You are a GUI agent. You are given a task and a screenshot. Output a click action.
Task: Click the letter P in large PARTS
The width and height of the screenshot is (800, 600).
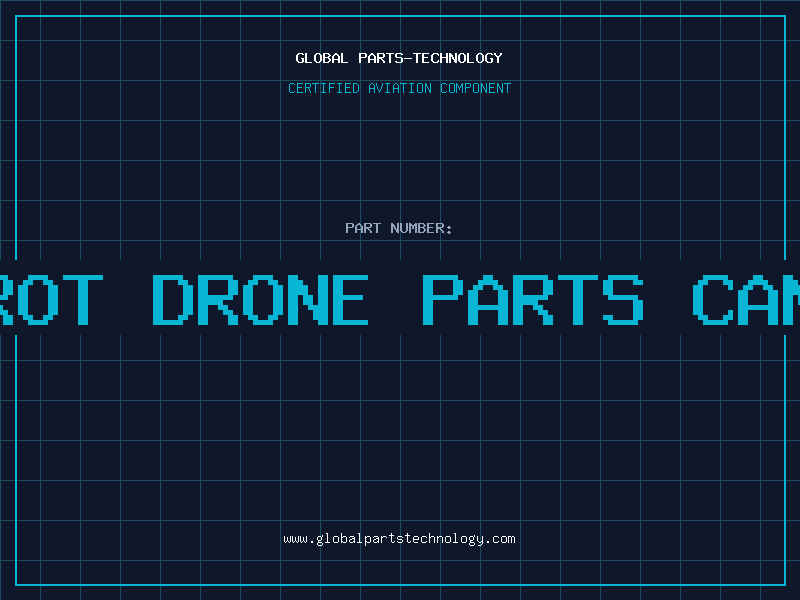point(443,299)
